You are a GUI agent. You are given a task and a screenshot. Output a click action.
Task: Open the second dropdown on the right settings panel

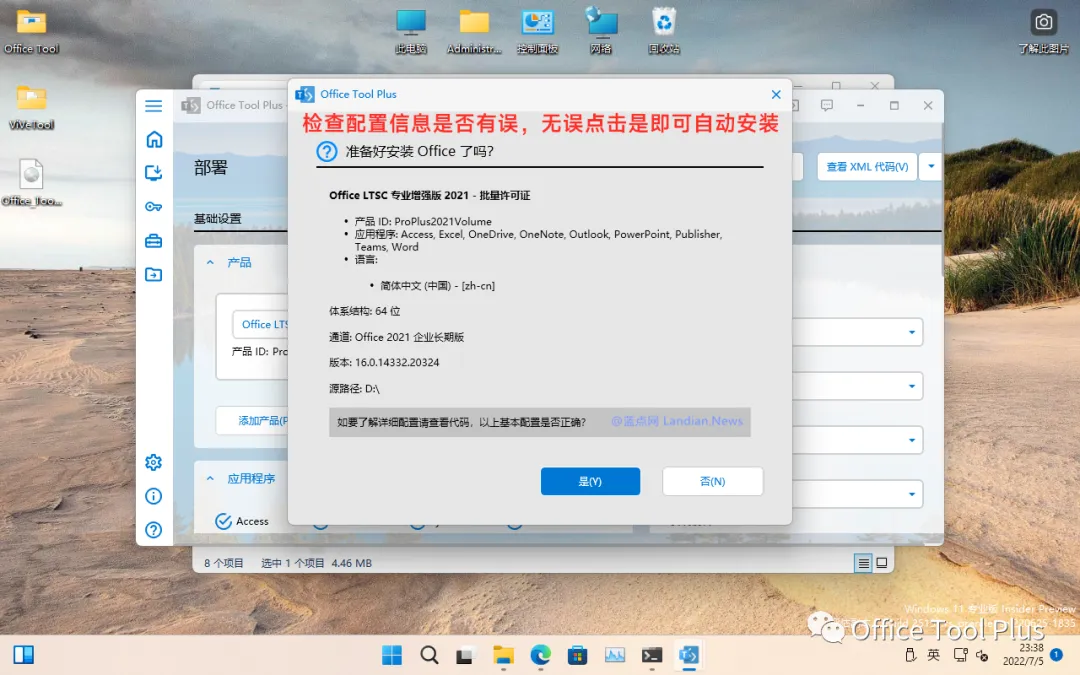pos(858,386)
